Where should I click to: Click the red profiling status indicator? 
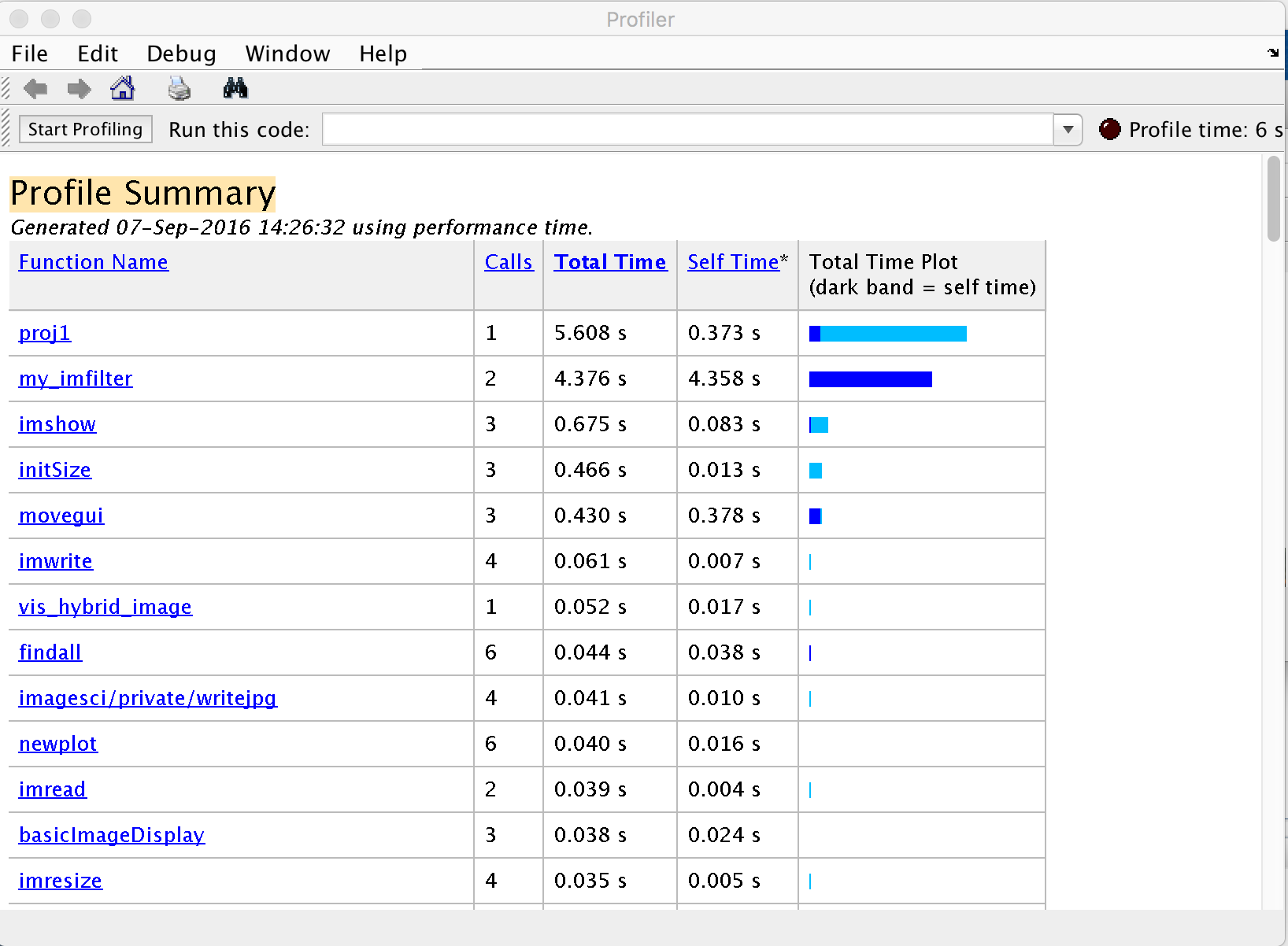pyautogui.click(x=1109, y=129)
